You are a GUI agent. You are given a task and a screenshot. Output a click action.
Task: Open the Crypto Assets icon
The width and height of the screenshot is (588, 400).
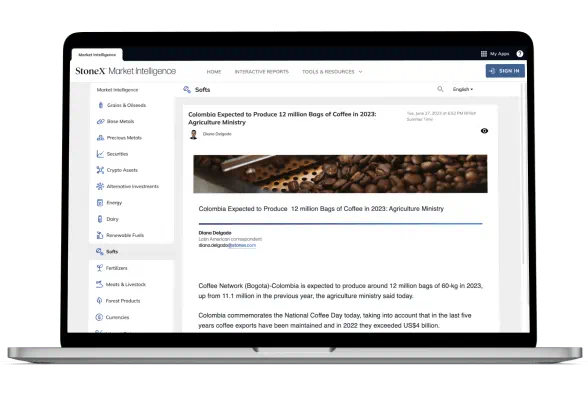point(100,170)
